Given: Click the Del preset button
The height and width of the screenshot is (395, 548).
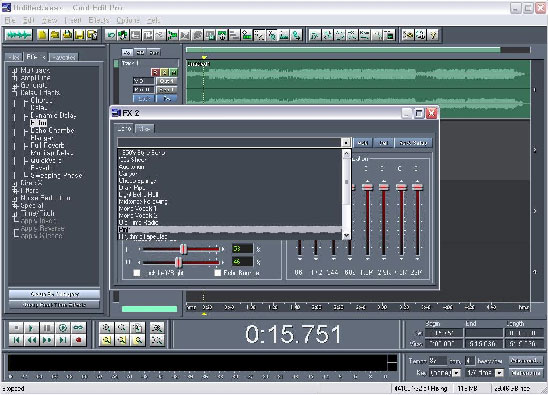Looking at the screenshot, I should click(x=383, y=143).
